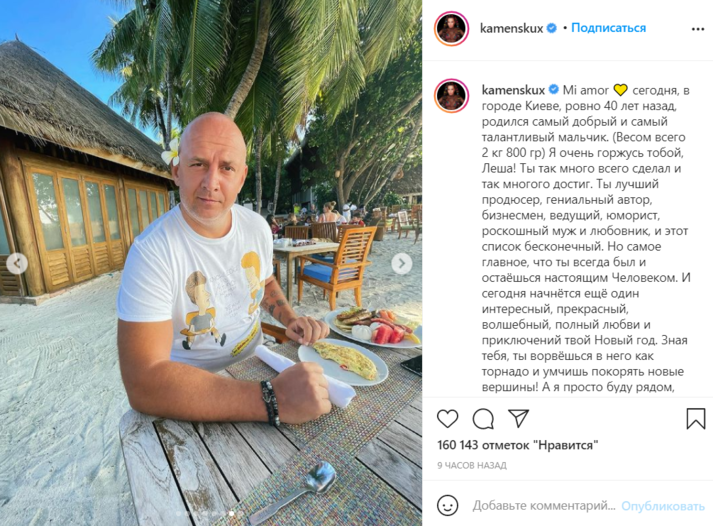This screenshot has width=713, height=526.
Task: Select the active carousel dot indicator below the photo
Action: 231,514
